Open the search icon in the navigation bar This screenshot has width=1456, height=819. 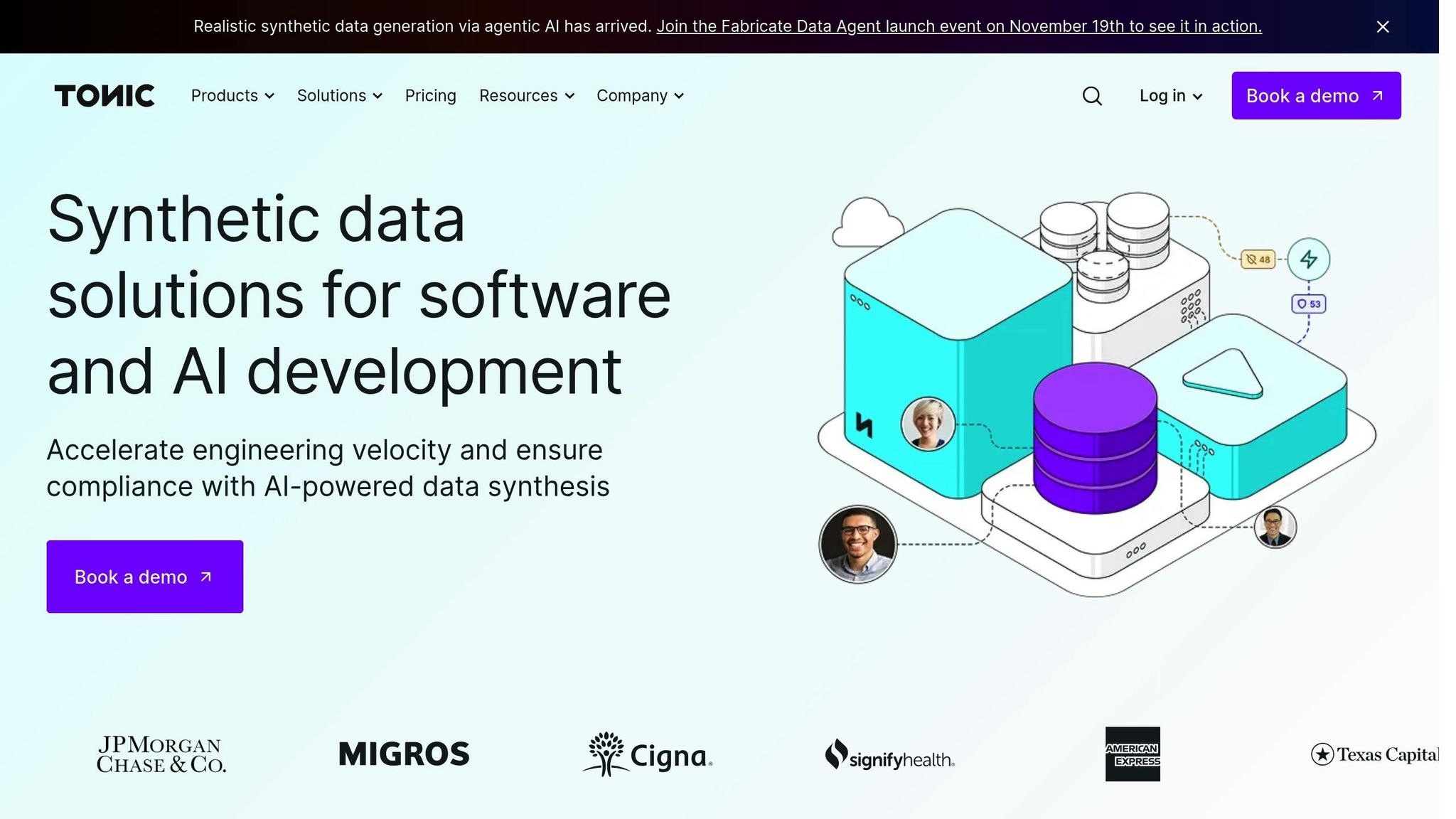coord(1091,96)
